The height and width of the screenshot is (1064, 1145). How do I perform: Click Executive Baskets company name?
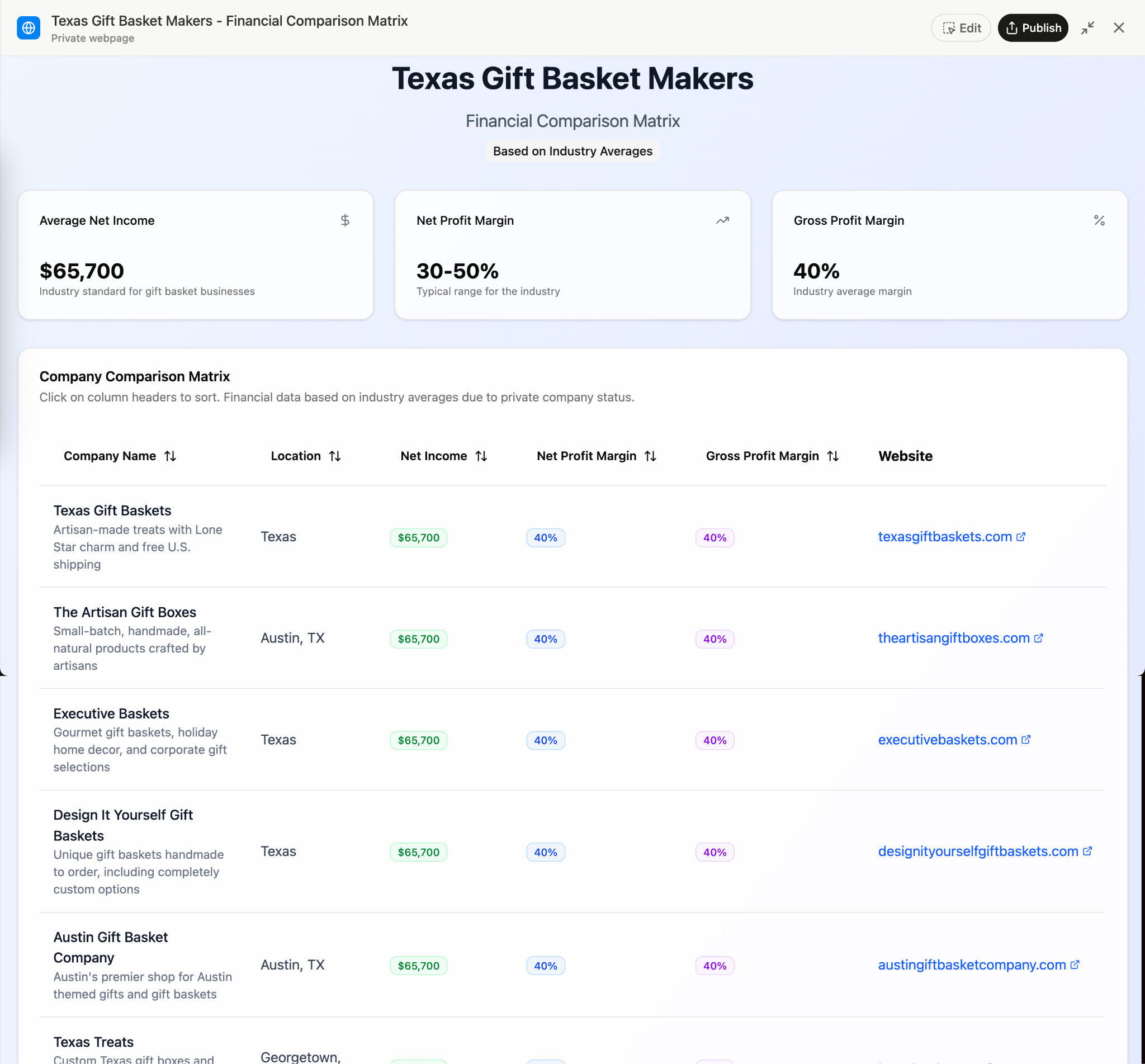(x=111, y=713)
